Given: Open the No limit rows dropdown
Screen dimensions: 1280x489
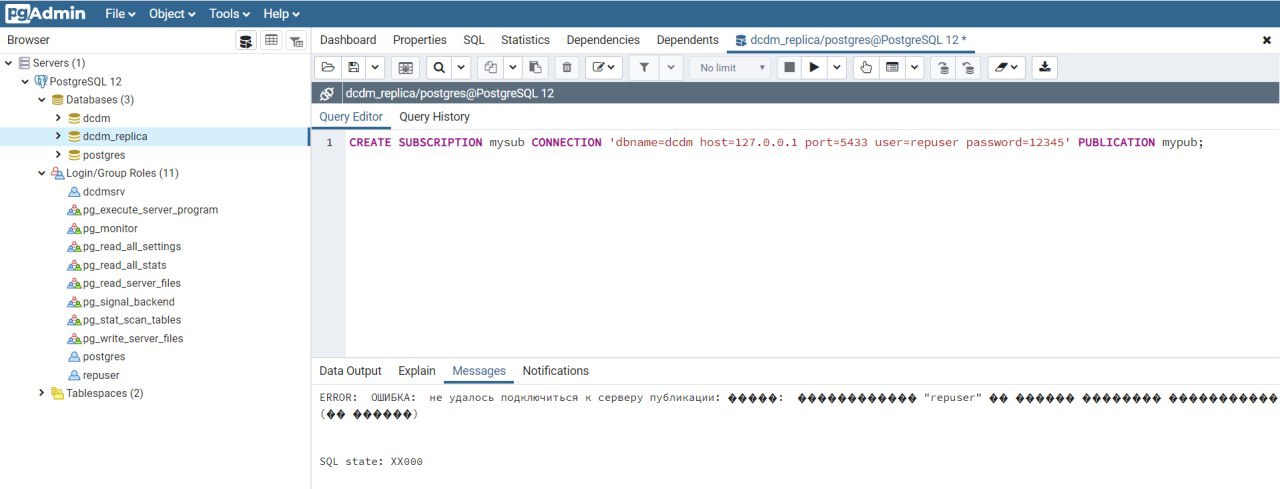Looking at the screenshot, I should [730, 67].
